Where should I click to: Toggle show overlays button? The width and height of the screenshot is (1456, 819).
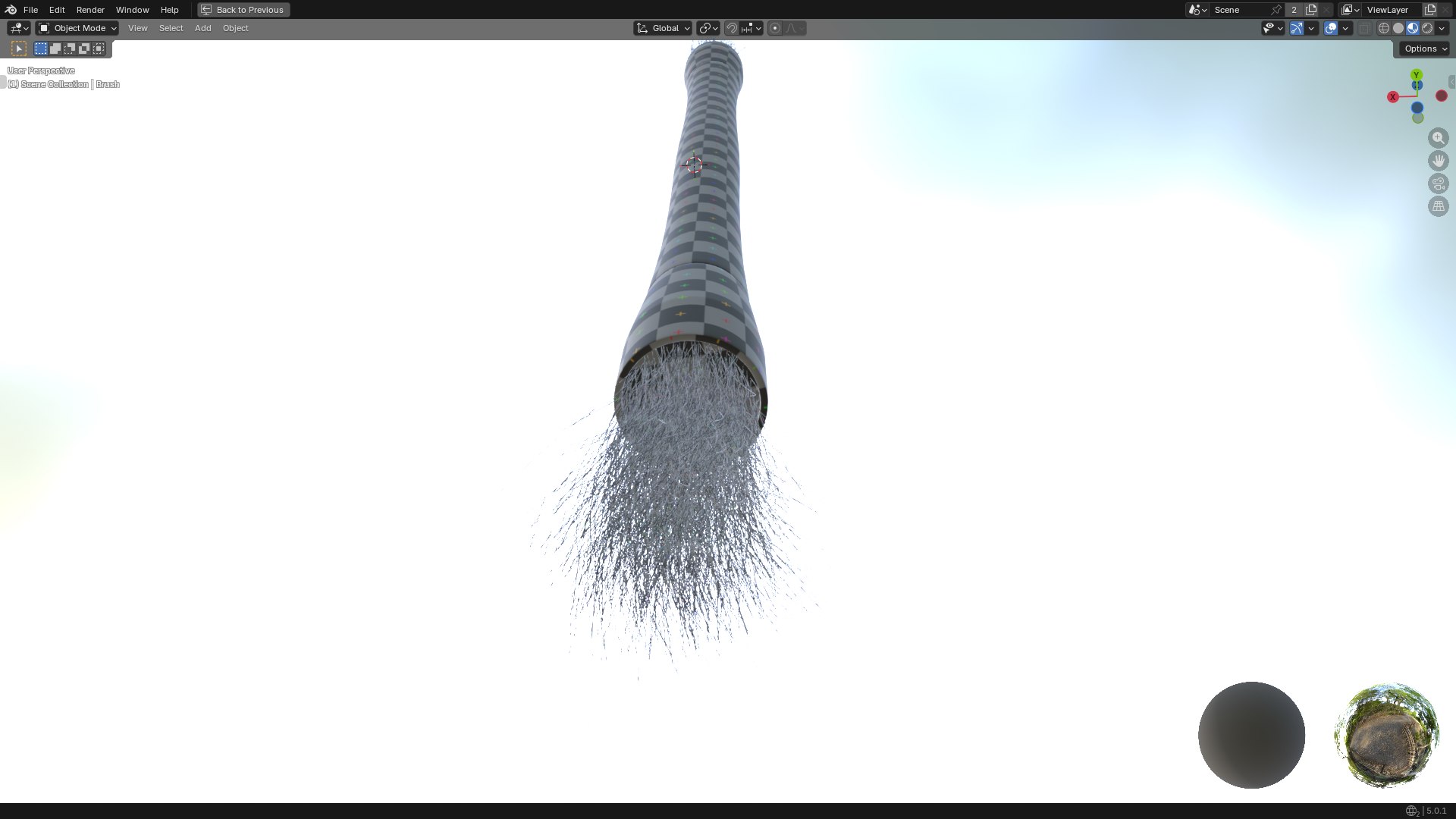click(x=1331, y=28)
